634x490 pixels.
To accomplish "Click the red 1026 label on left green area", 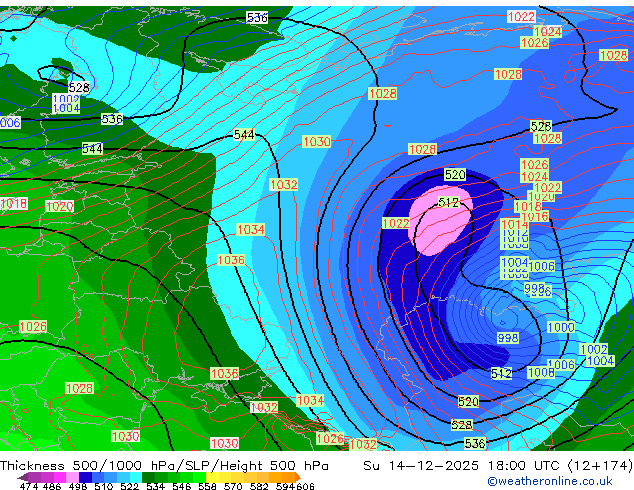I will tap(33, 327).
